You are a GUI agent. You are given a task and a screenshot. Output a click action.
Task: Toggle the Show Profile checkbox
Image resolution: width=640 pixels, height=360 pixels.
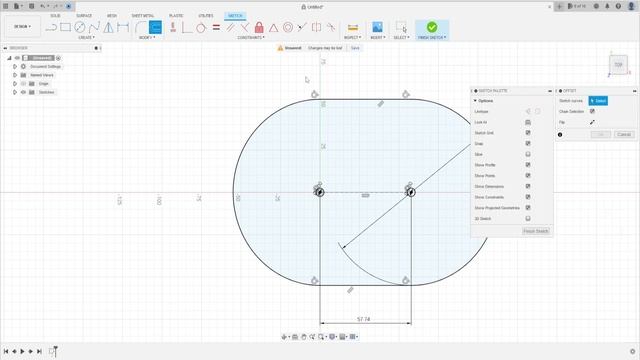[x=528, y=165]
